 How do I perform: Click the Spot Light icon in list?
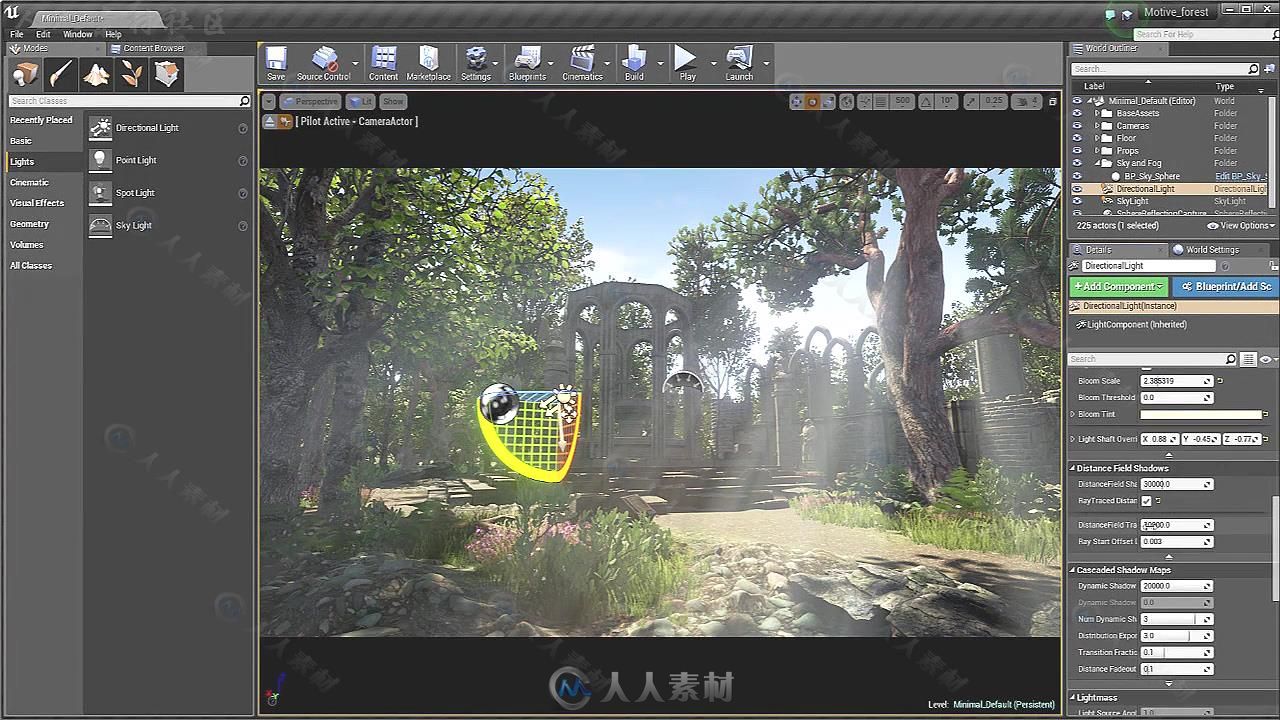coord(100,193)
